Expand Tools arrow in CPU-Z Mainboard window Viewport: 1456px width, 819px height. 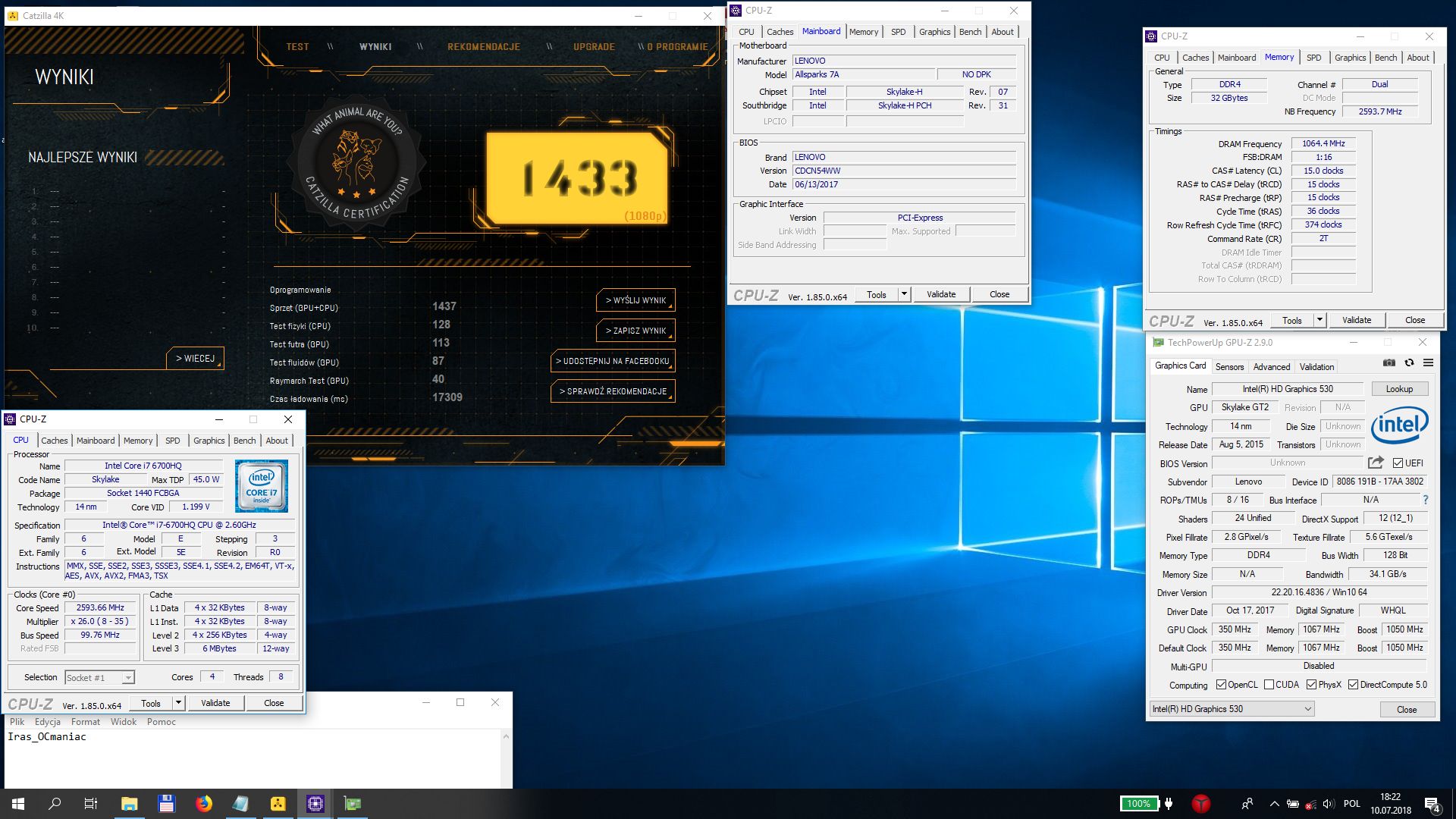(x=904, y=294)
